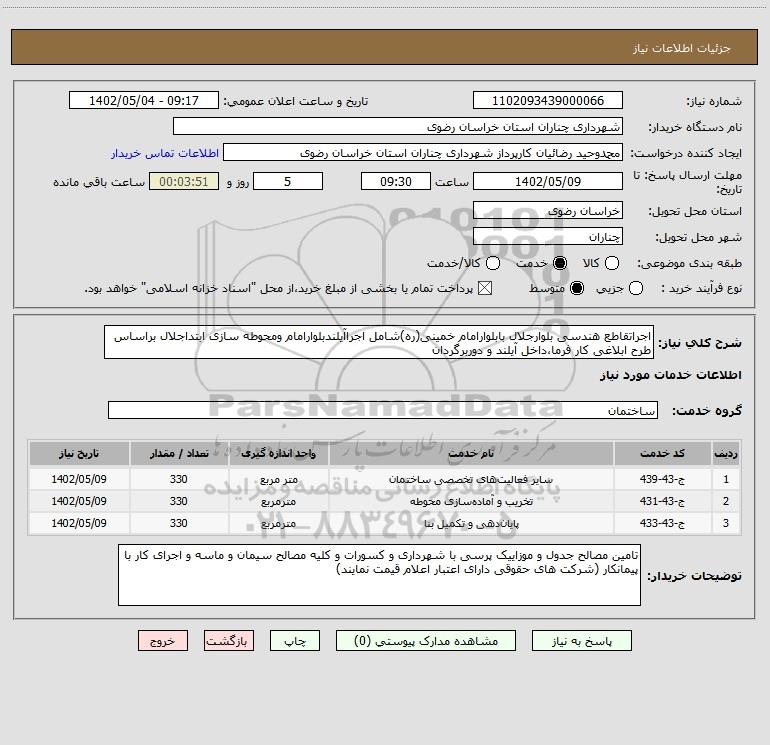770x745 pixels.
Task: Click the خروج exit button
Action: (163, 641)
